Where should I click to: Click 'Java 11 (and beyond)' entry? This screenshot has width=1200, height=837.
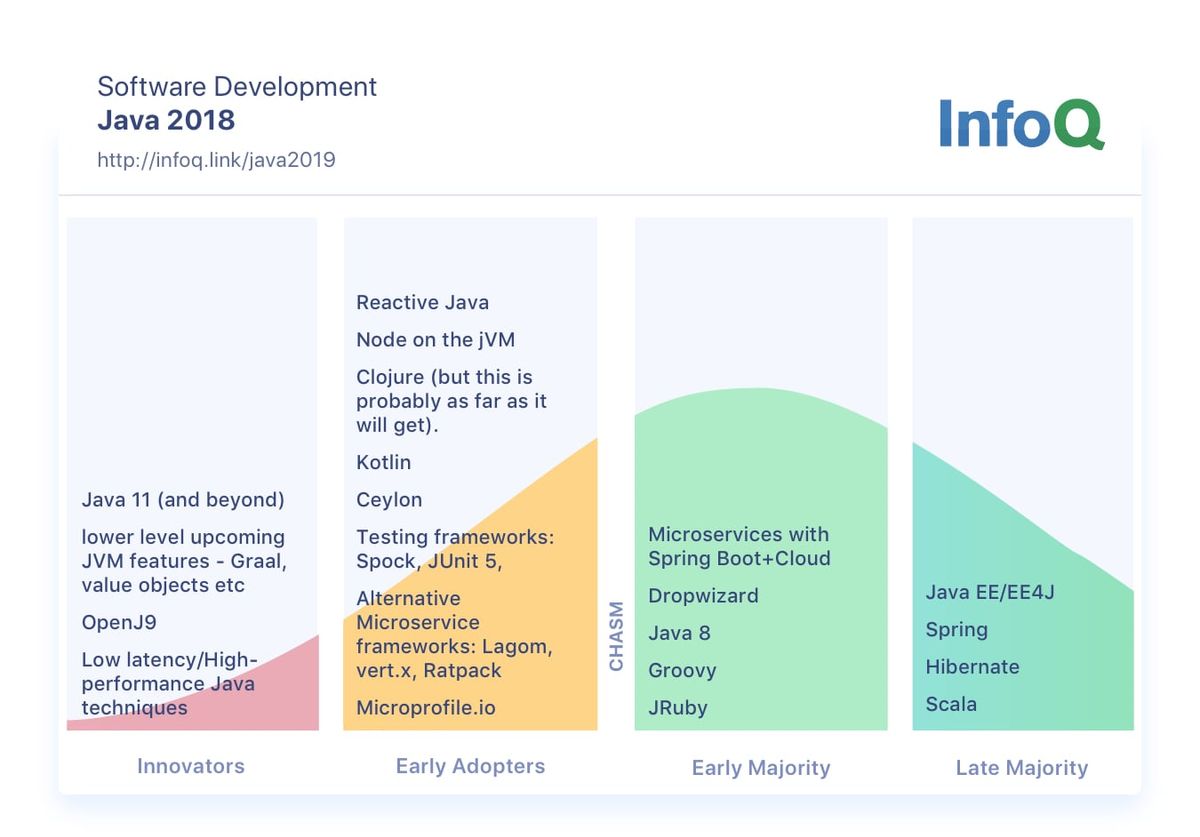point(183,499)
